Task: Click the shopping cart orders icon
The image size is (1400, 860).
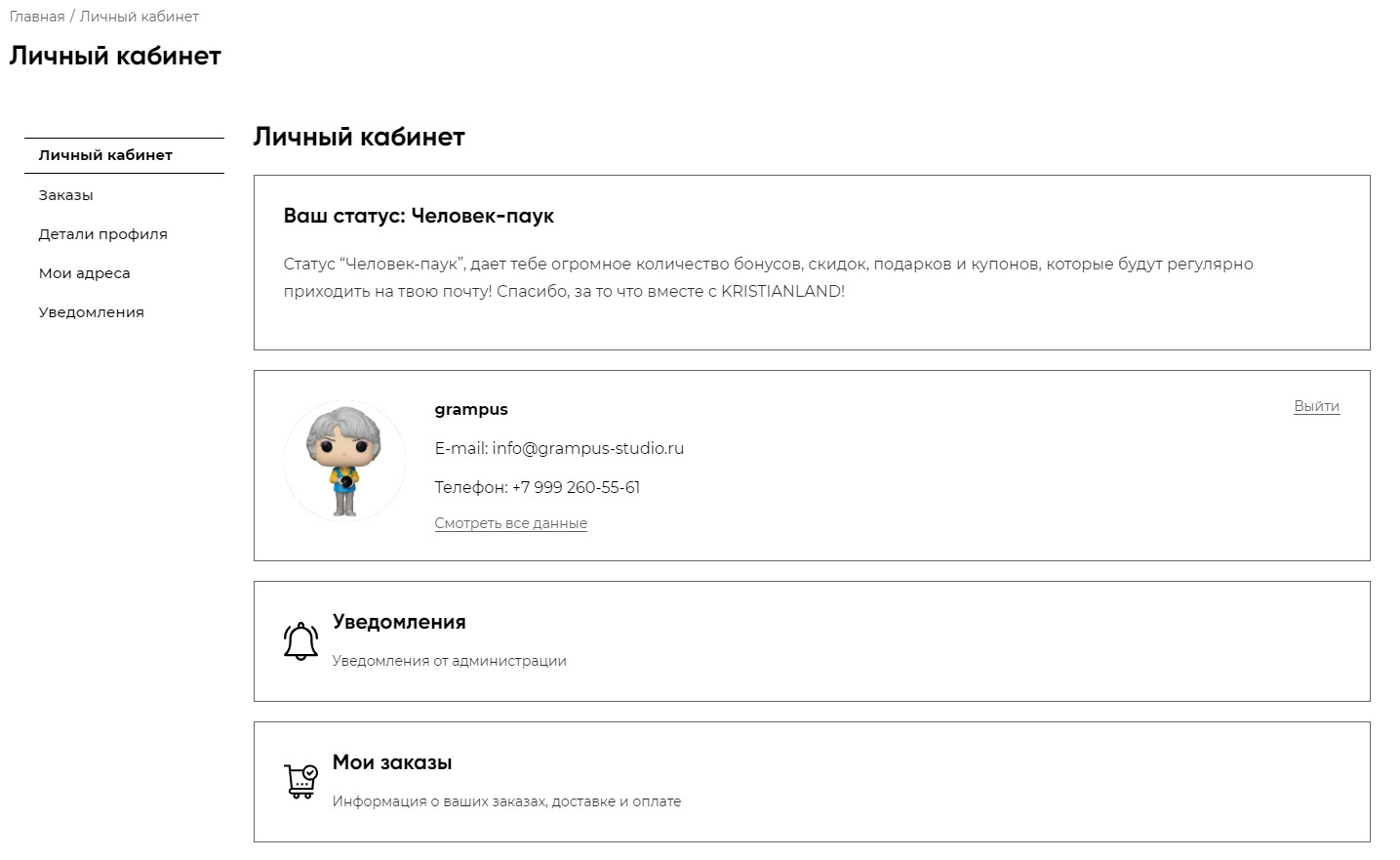Action: [300, 782]
